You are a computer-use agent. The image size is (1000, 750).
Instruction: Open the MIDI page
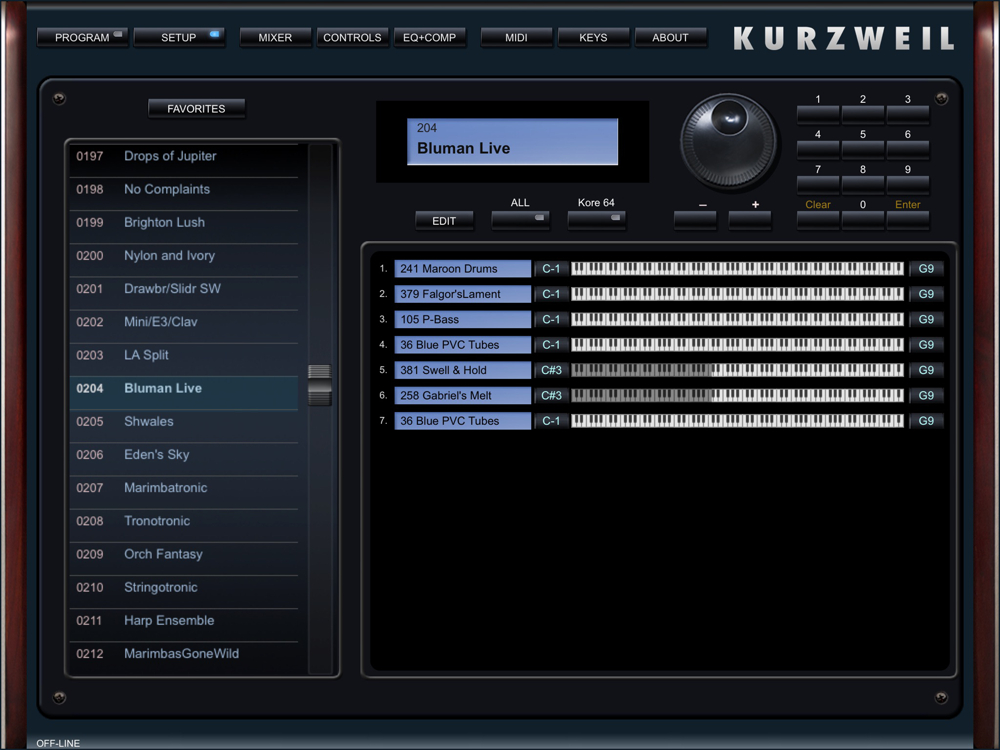click(516, 37)
